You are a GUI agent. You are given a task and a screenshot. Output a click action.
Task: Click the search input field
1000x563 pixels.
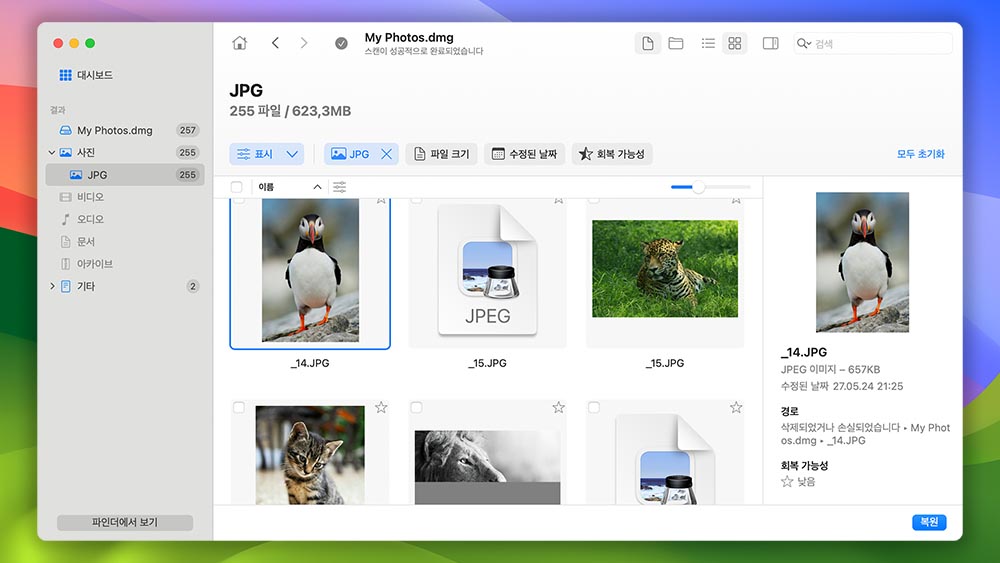click(873, 43)
